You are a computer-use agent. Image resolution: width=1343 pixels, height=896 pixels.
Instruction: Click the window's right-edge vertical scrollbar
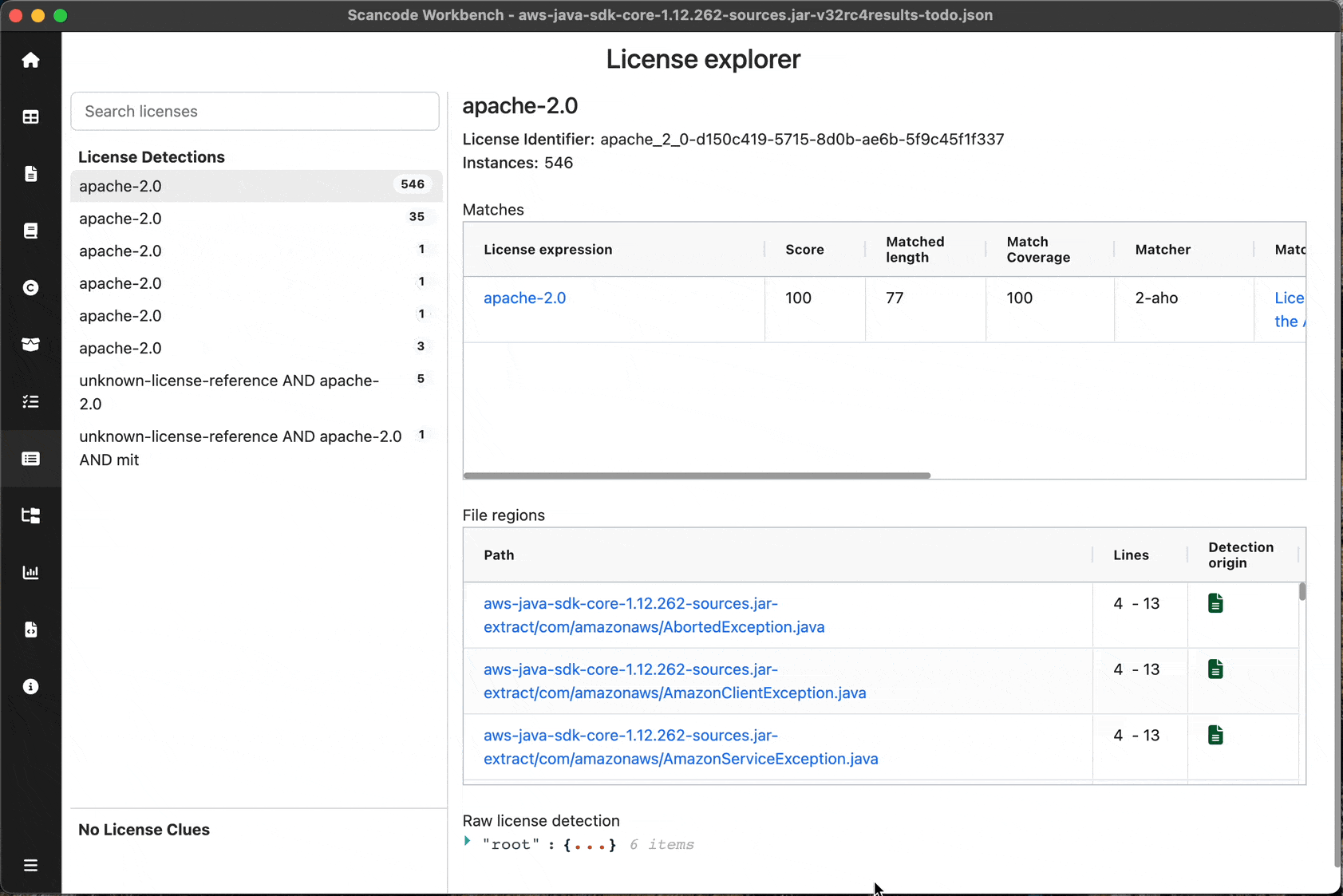1337,451
